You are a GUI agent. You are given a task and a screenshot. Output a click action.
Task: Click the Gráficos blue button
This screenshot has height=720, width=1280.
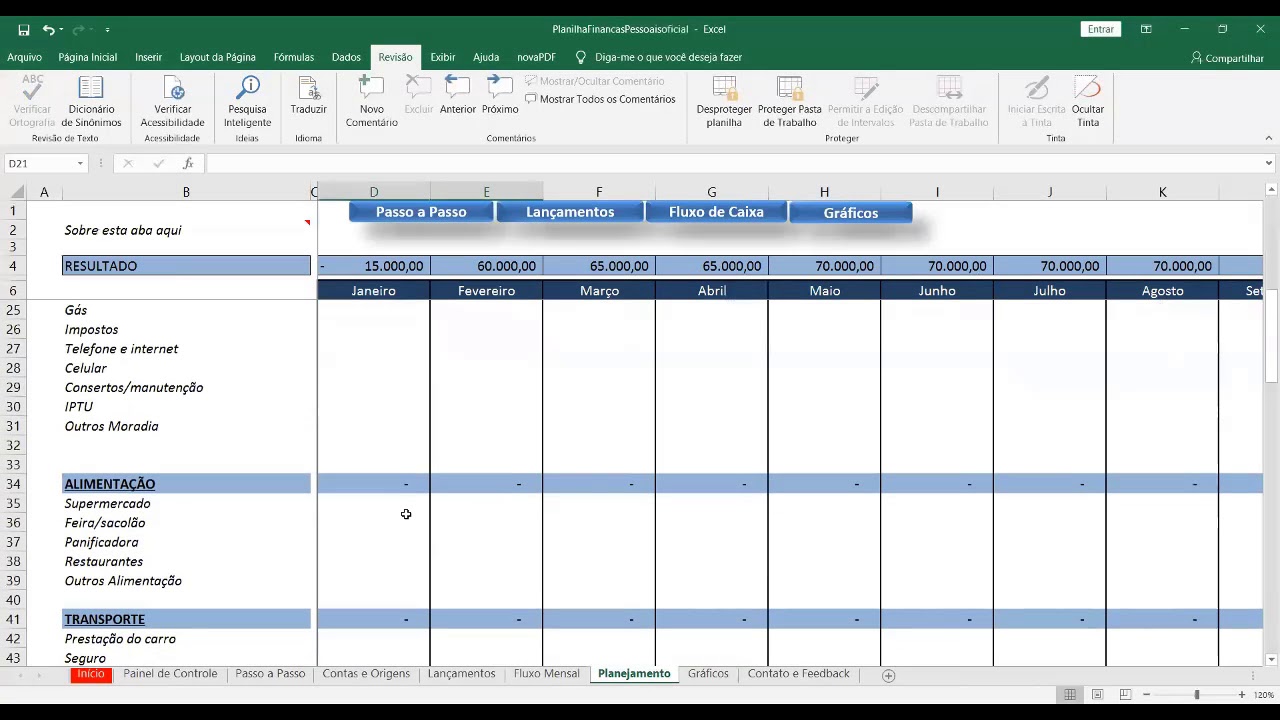[x=851, y=213]
